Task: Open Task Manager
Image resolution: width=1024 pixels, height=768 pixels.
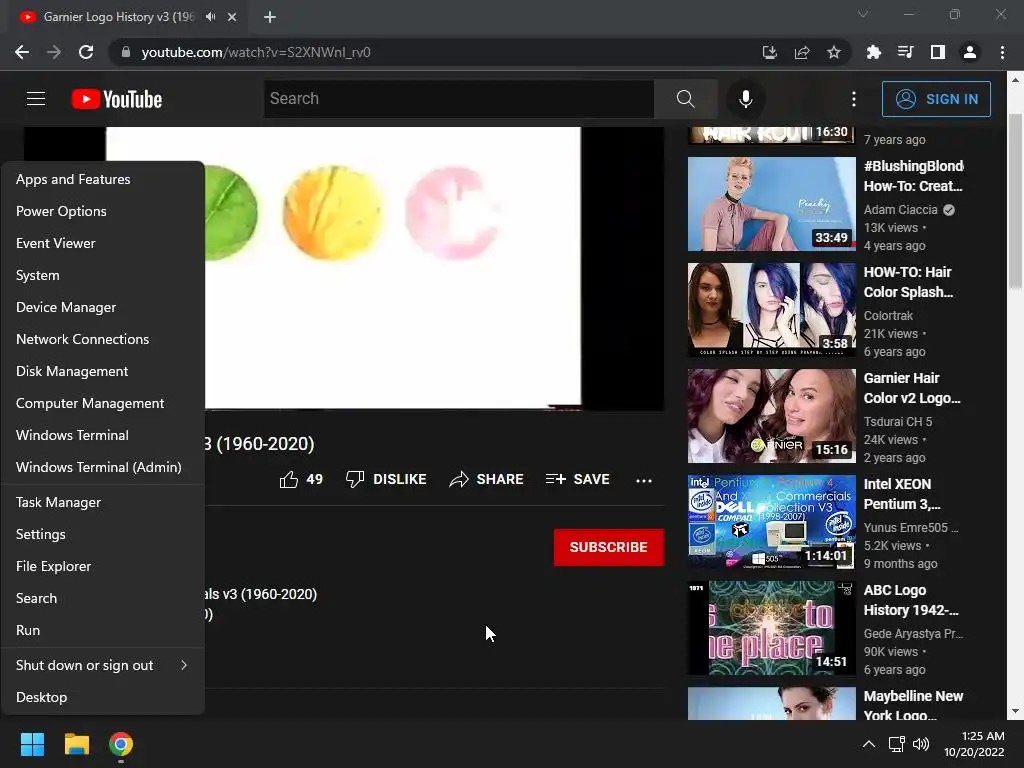Action: click(x=103, y=502)
